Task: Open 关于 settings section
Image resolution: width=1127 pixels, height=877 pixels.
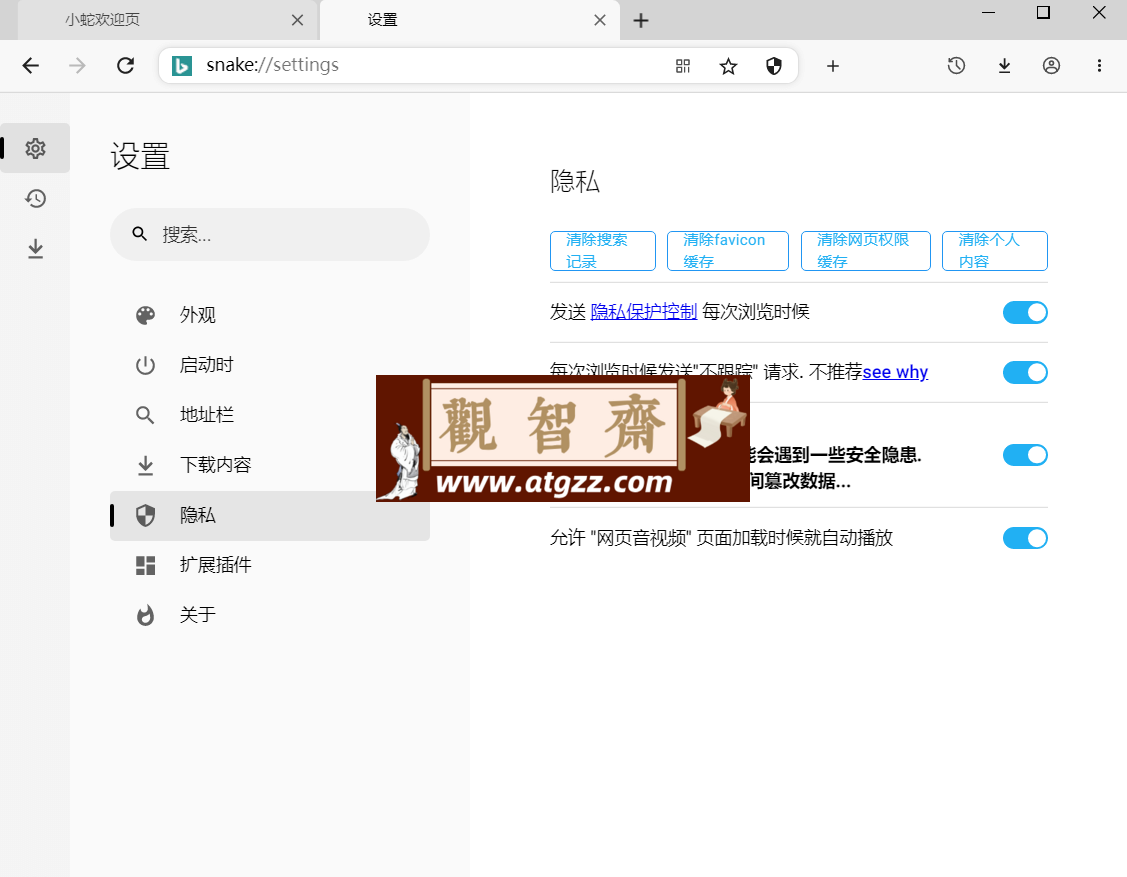Action: point(270,615)
